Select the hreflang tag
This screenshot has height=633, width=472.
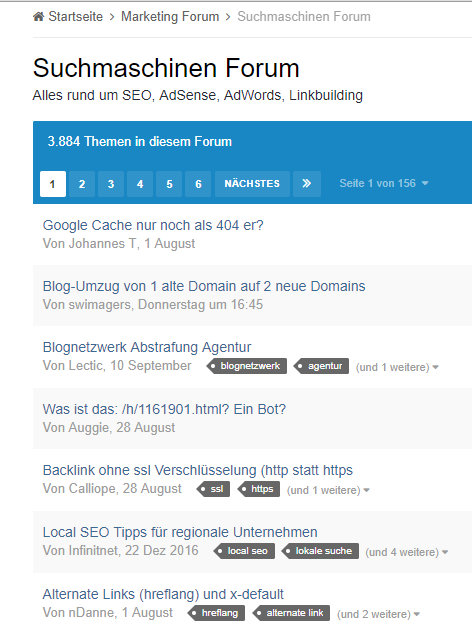[216, 613]
